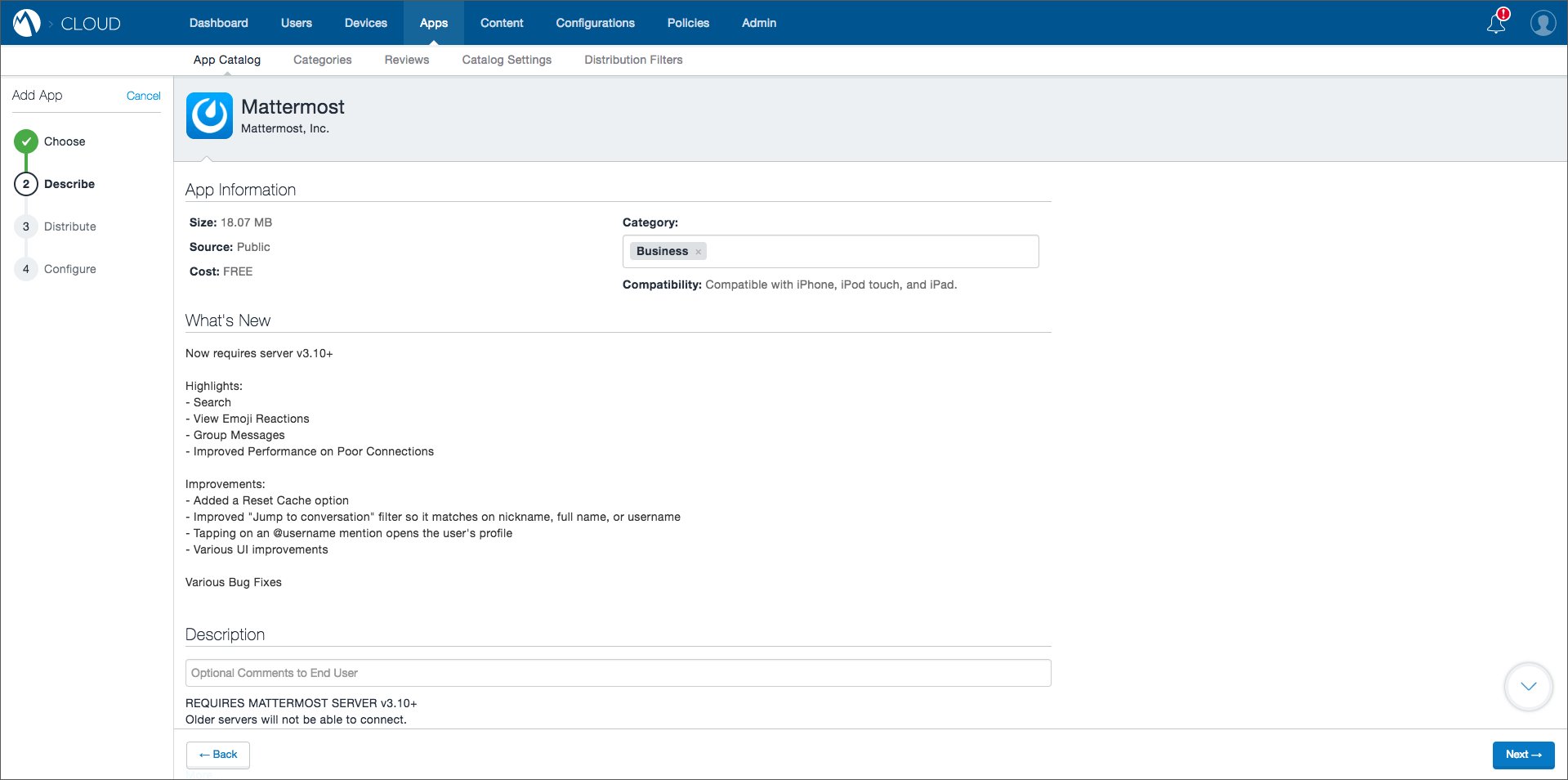
Task: Click the Description heading
Action: [x=226, y=634]
